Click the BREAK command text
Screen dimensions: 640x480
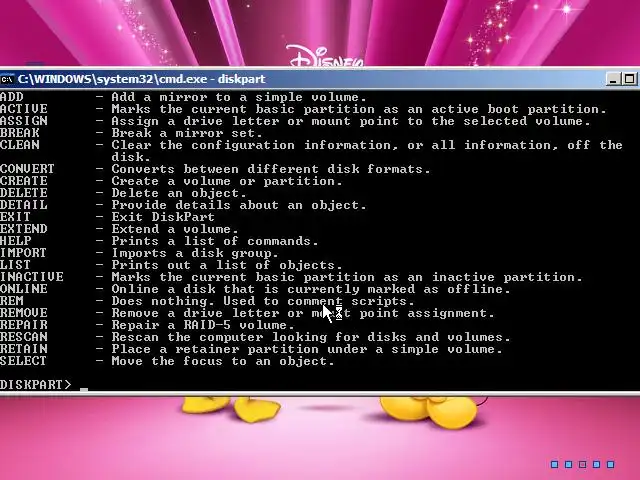click(20, 133)
